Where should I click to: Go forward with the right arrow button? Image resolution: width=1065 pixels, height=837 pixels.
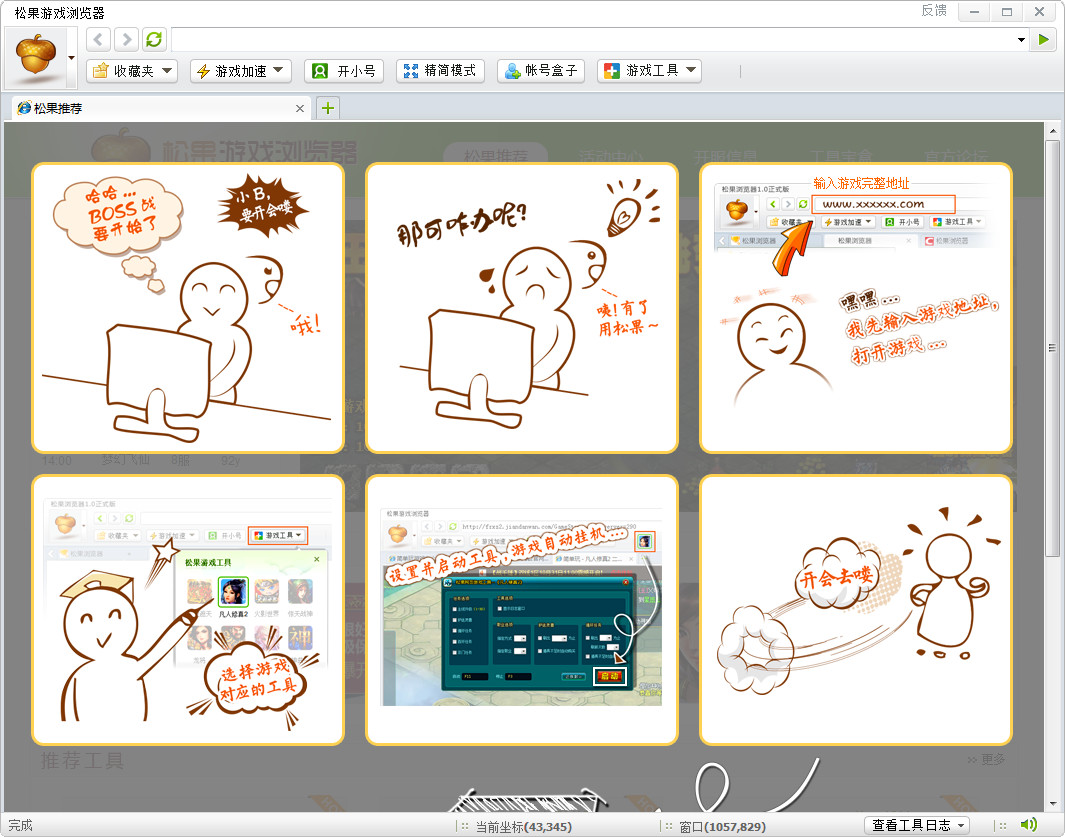click(x=126, y=39)
